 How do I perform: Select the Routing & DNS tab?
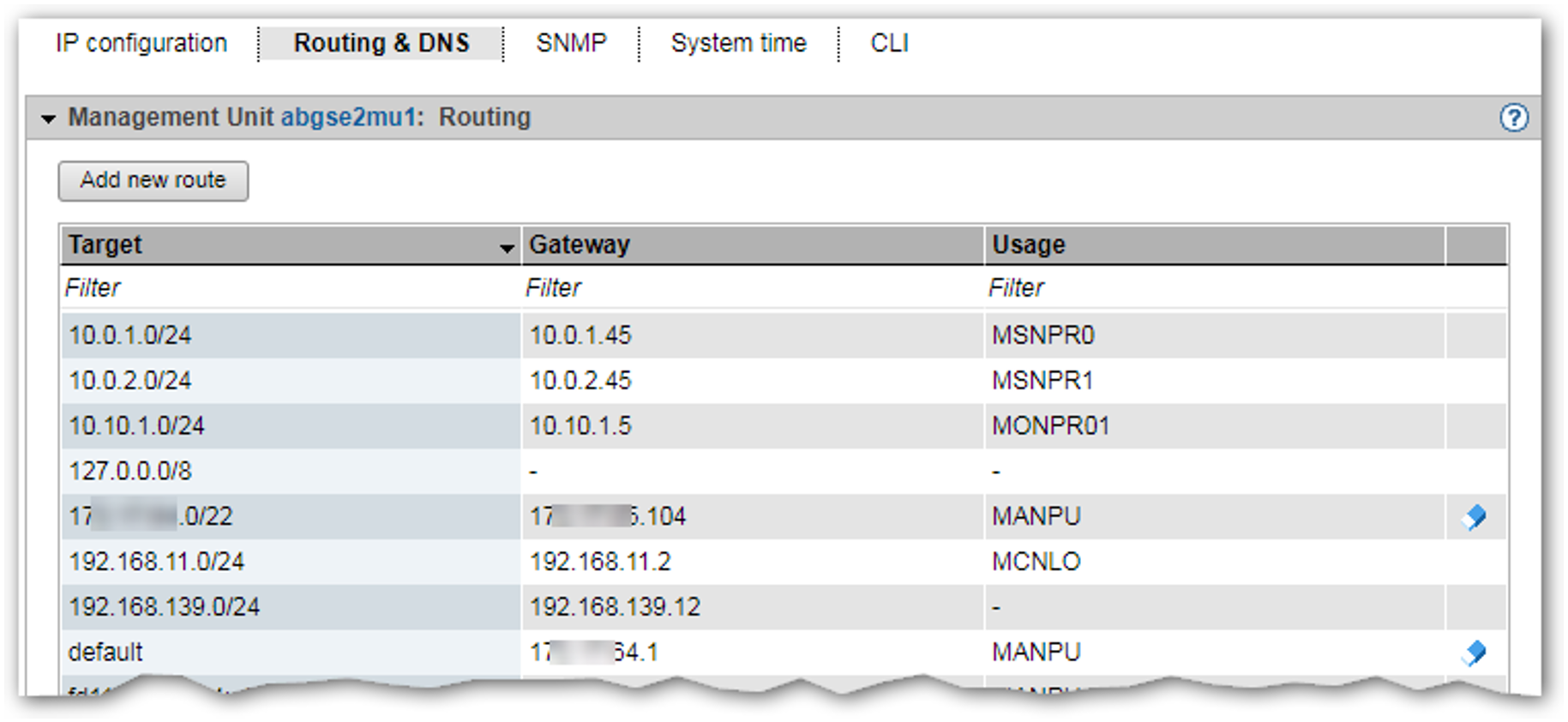[381, 43]
